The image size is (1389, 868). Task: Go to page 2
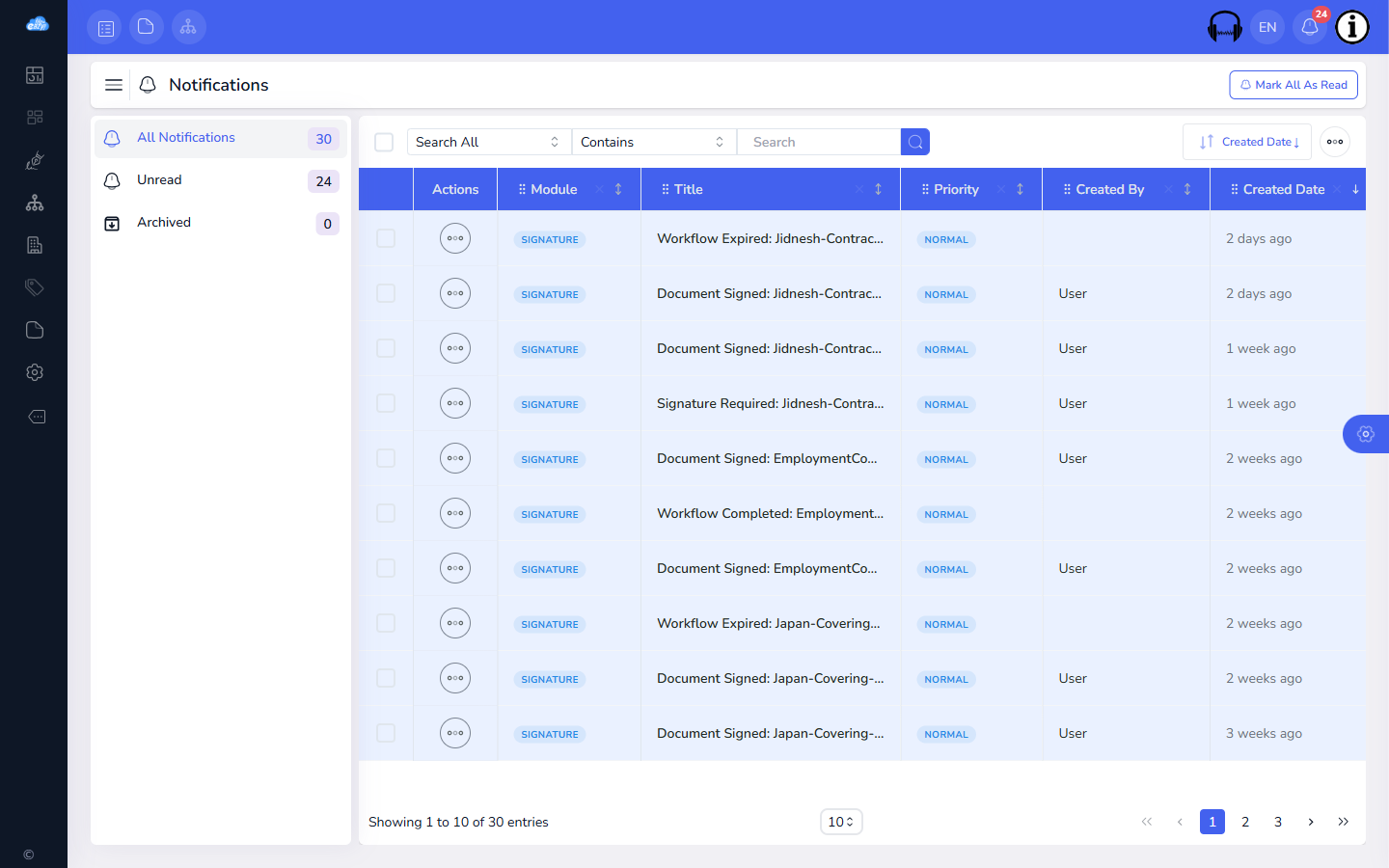pos(1245,822)
